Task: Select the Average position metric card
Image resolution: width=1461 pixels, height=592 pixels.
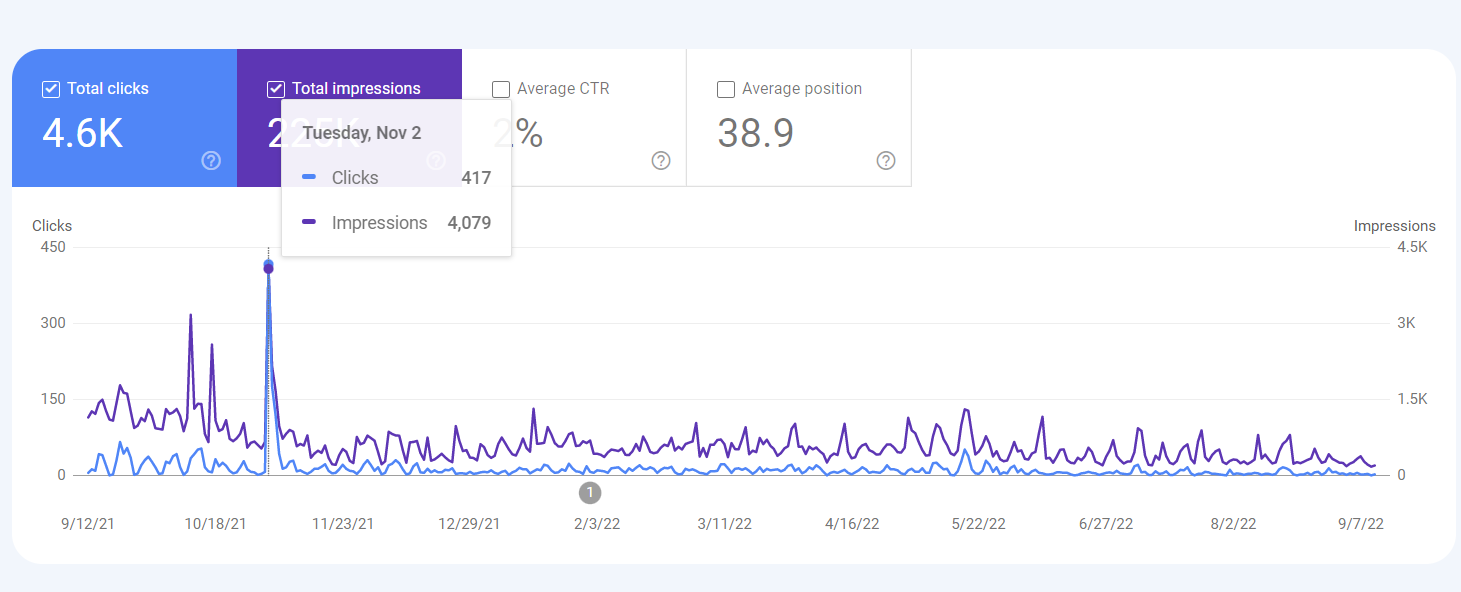Action: 798,118
